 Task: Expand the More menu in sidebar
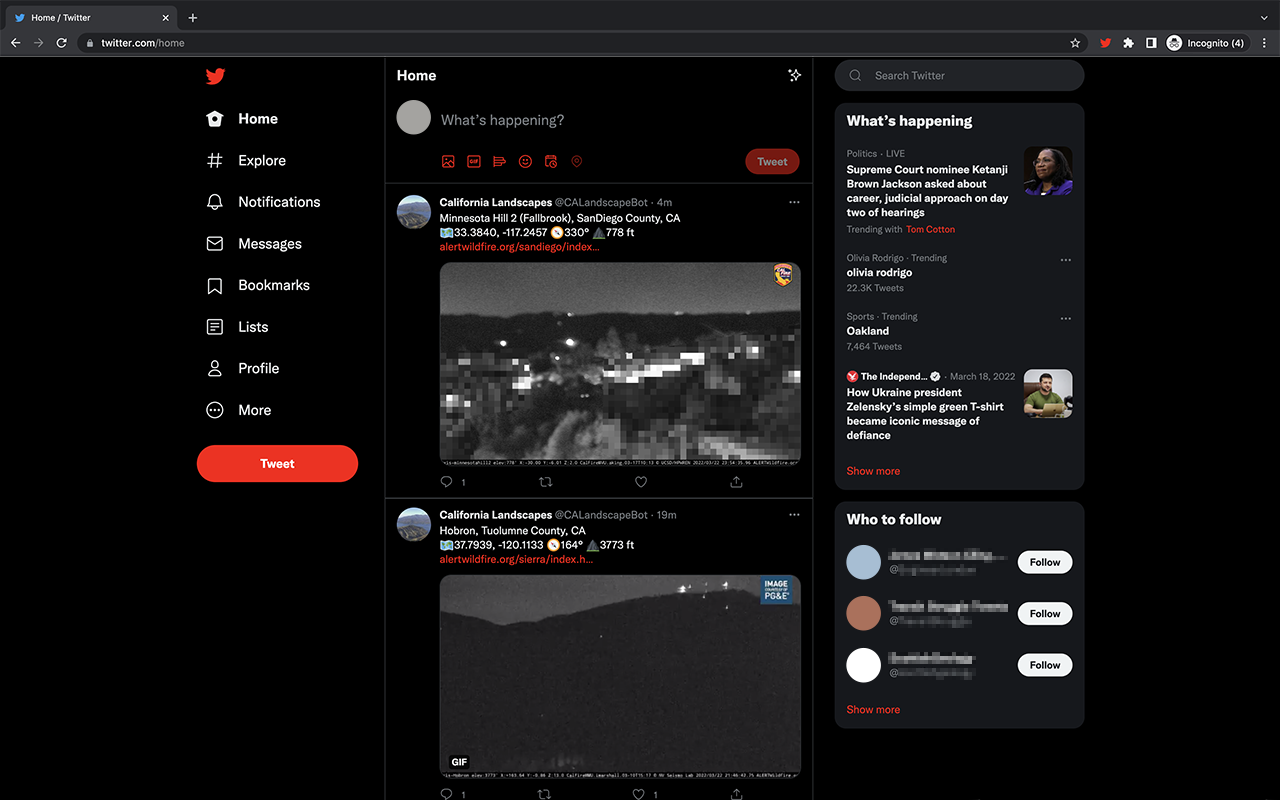click(238, 410)
